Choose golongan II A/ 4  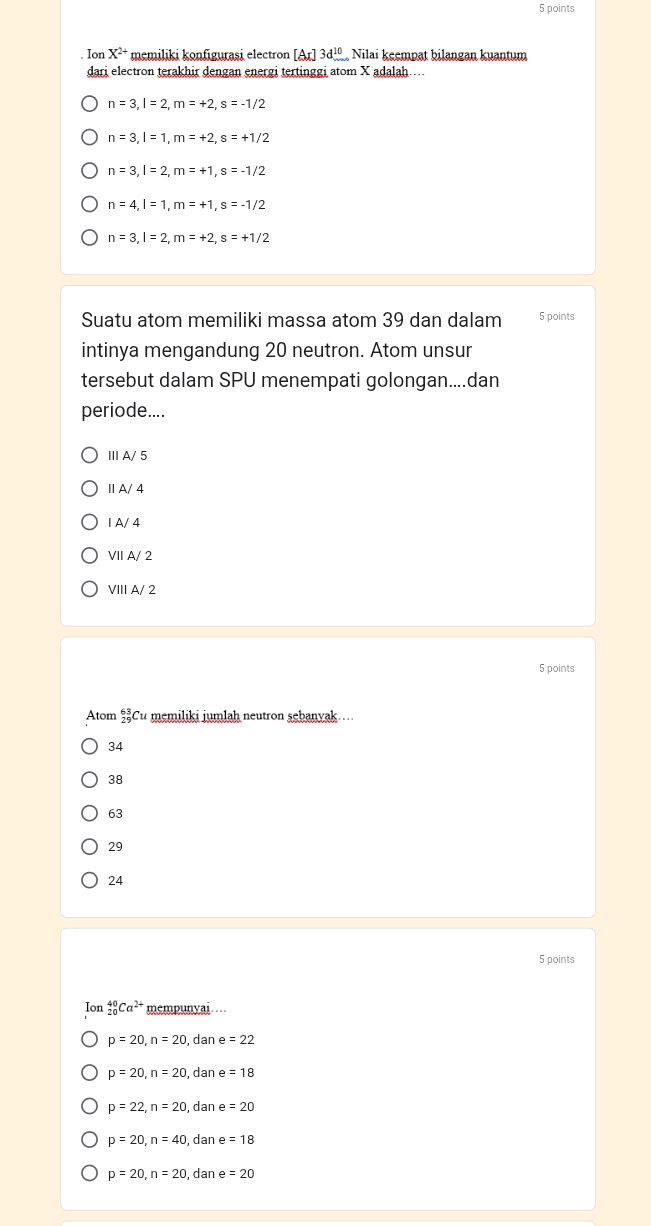point(89,488)
